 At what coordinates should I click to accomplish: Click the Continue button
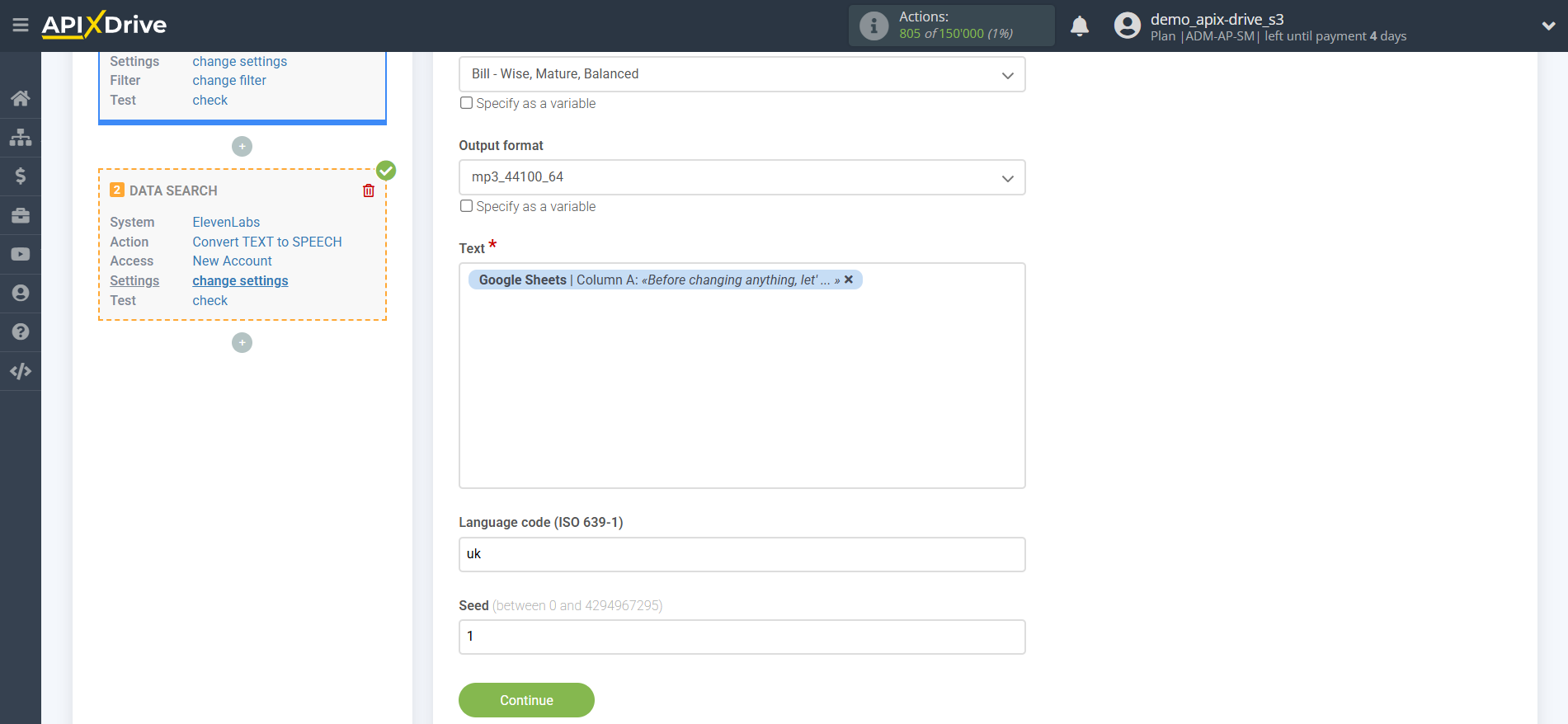coord(526,700)
